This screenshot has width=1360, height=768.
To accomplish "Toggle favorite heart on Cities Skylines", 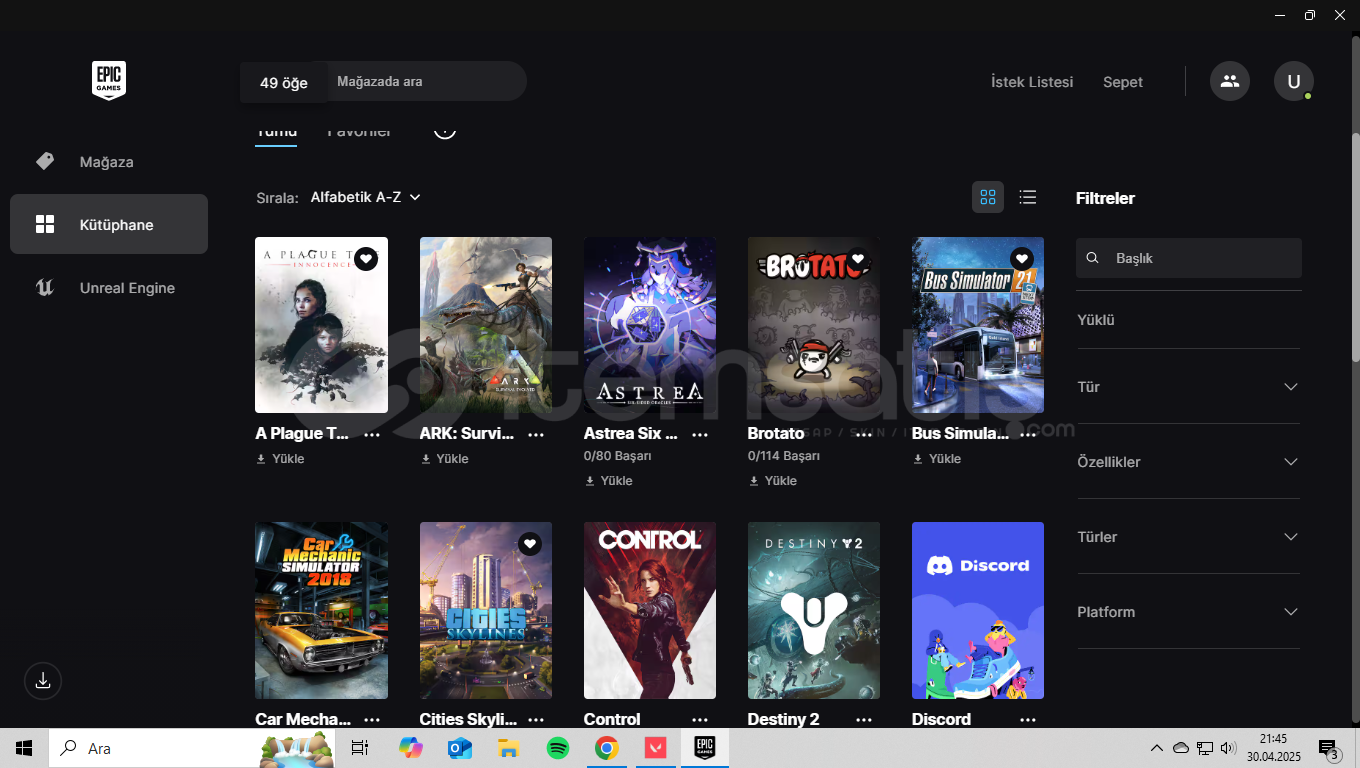I will [x=530, y=543].
